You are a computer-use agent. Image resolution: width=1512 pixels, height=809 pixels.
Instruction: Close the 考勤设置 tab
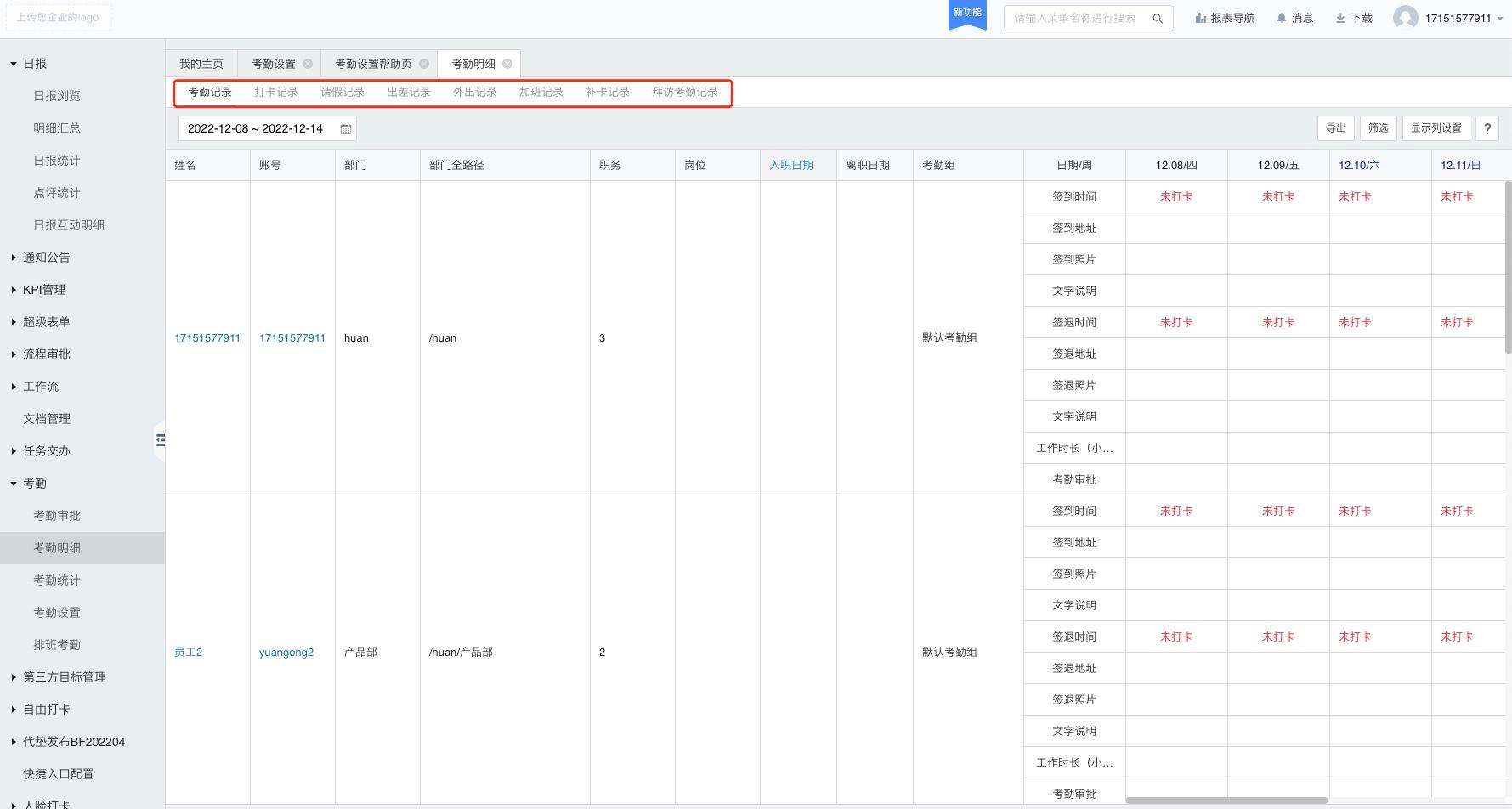(x=308, y=64)
